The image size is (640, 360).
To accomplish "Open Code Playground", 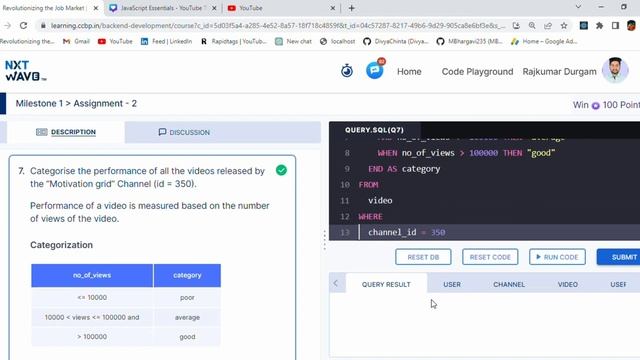I will tap(477, 71).
